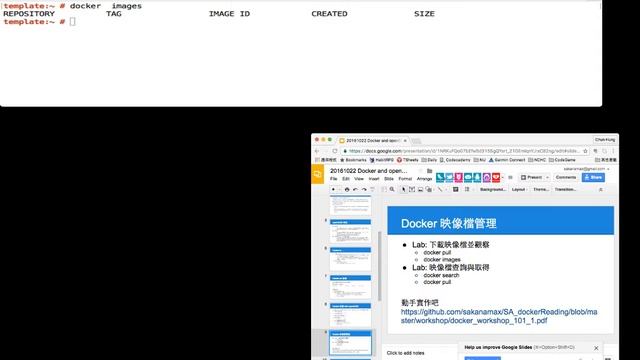640x360 pixels.
Task: Open the File menu
Action: point(333,179)
